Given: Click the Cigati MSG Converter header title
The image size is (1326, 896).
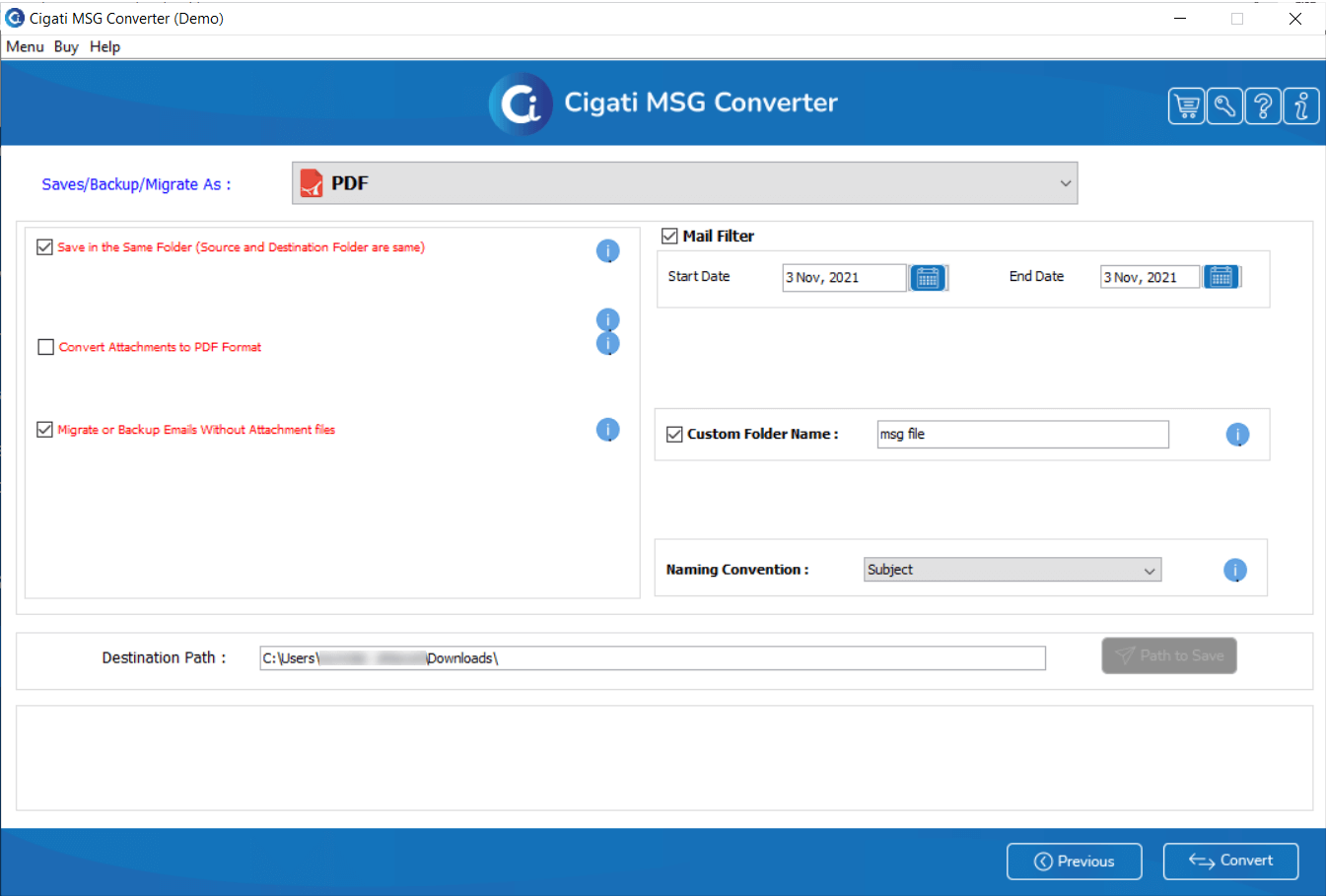Looking at the screenshot, I should pyautogui.click(x=701, y=103).
